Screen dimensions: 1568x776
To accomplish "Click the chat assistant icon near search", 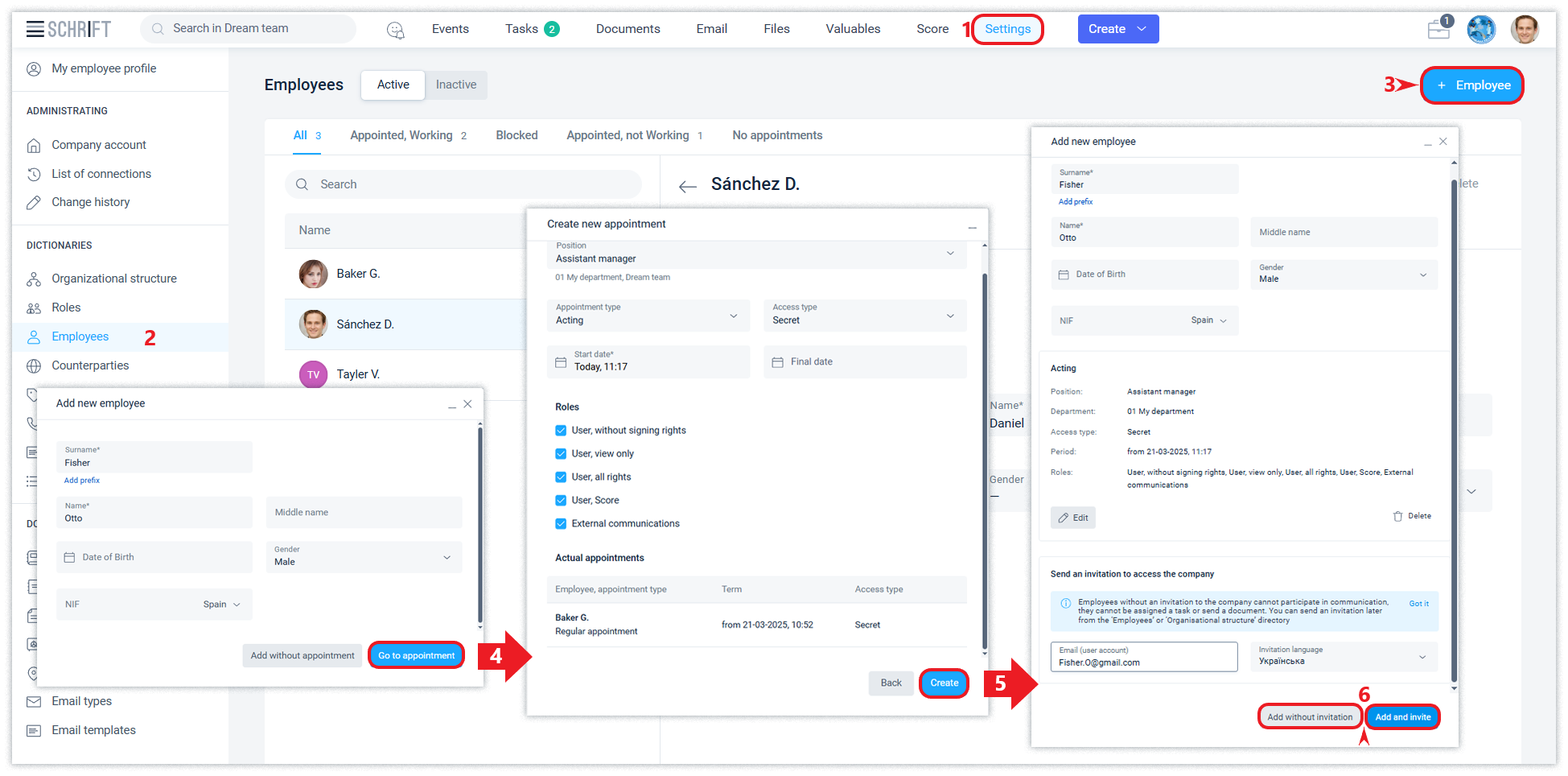I will click(395, 30).
